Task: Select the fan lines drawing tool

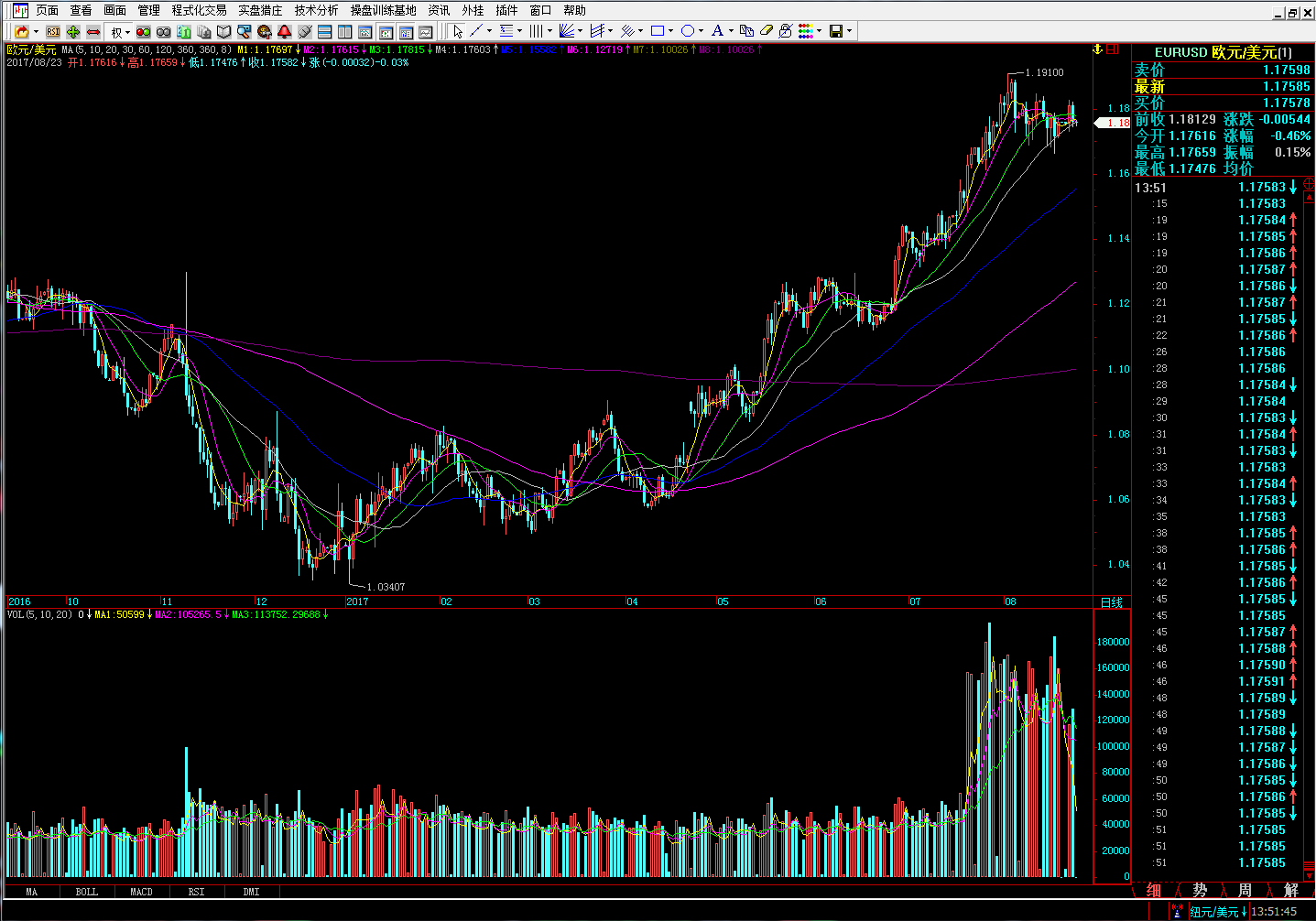Action: 567,31
